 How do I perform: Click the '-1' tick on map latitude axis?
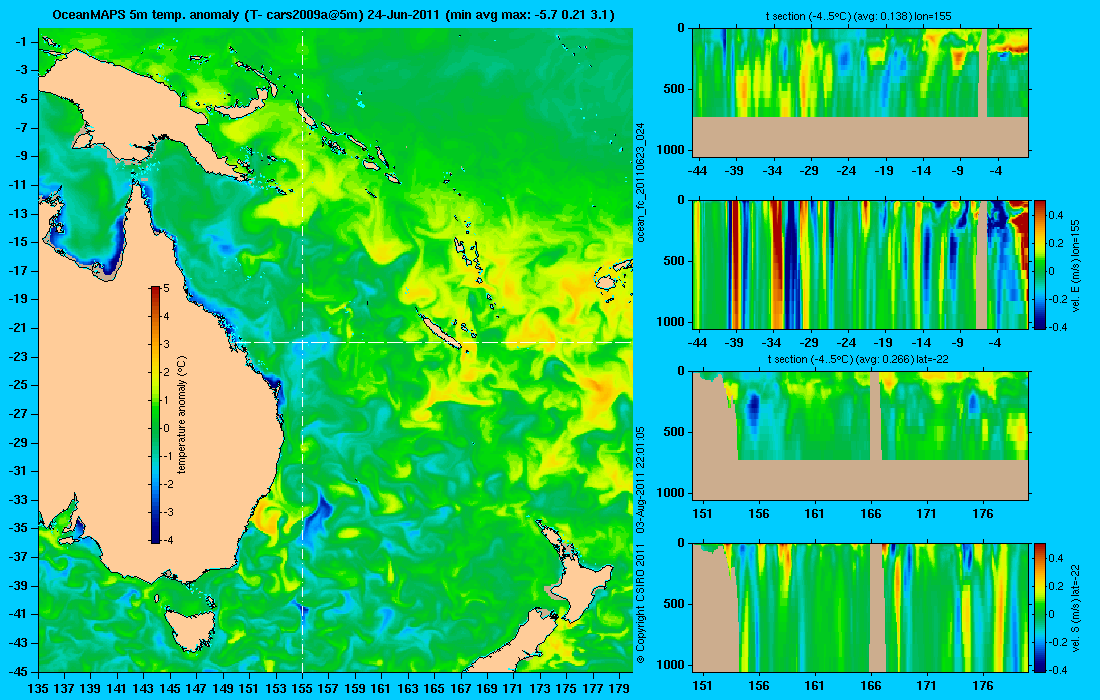(21, 42)
